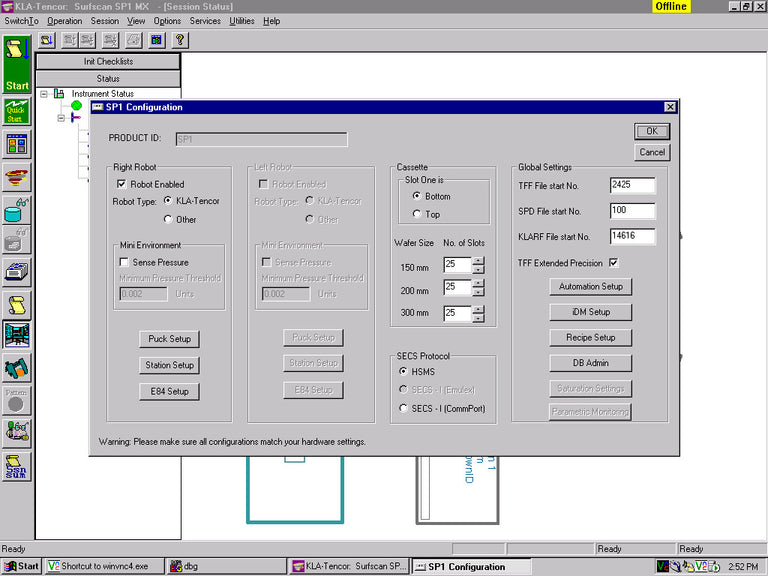Increase 200 mm slot count spinner up
The image size is (768, 576).
click(x=479, y=283)
